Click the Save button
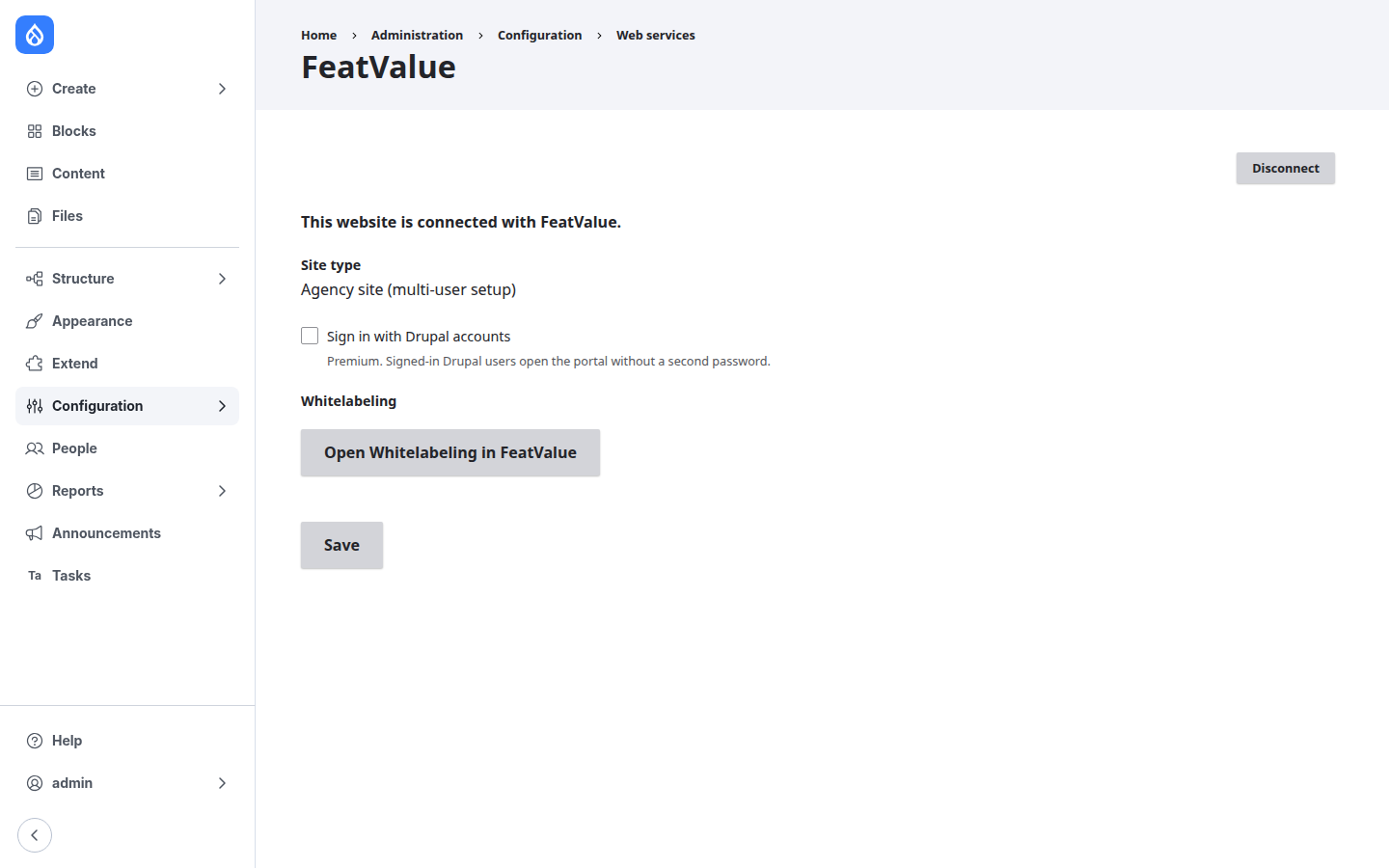This screenshot has width=1389, height=868. pos(341,545)
